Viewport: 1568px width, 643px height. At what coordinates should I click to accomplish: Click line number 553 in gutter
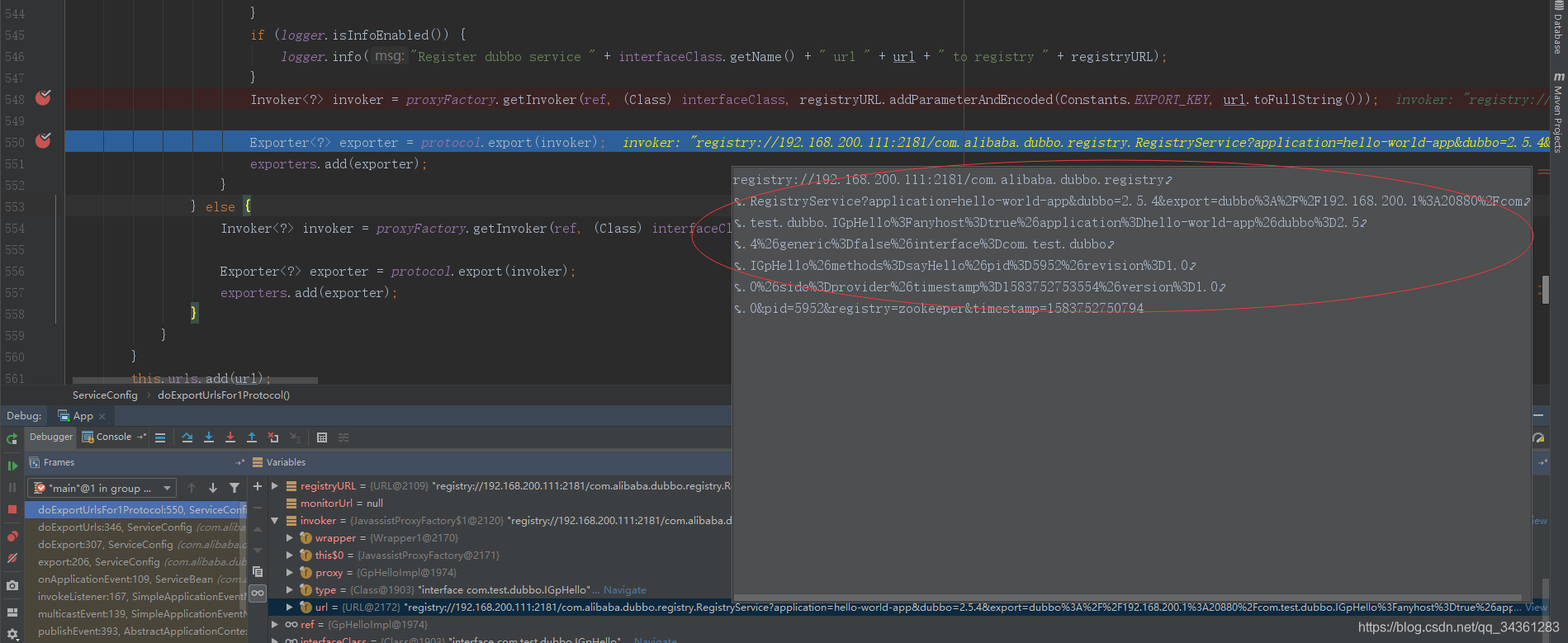[x=15, y=207]
